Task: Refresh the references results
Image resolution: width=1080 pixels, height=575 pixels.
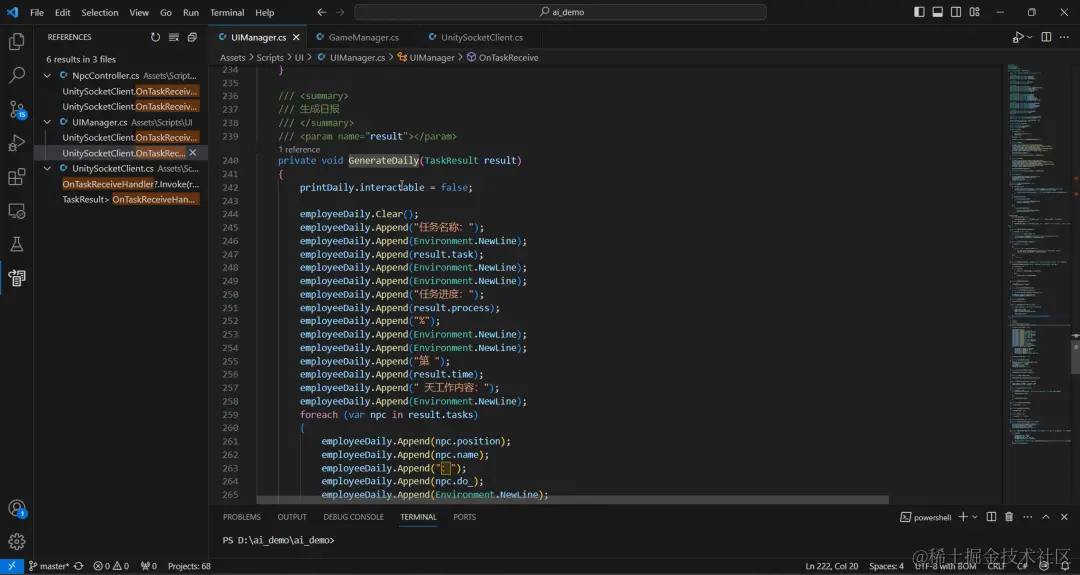Action: [x=155, y=37]
